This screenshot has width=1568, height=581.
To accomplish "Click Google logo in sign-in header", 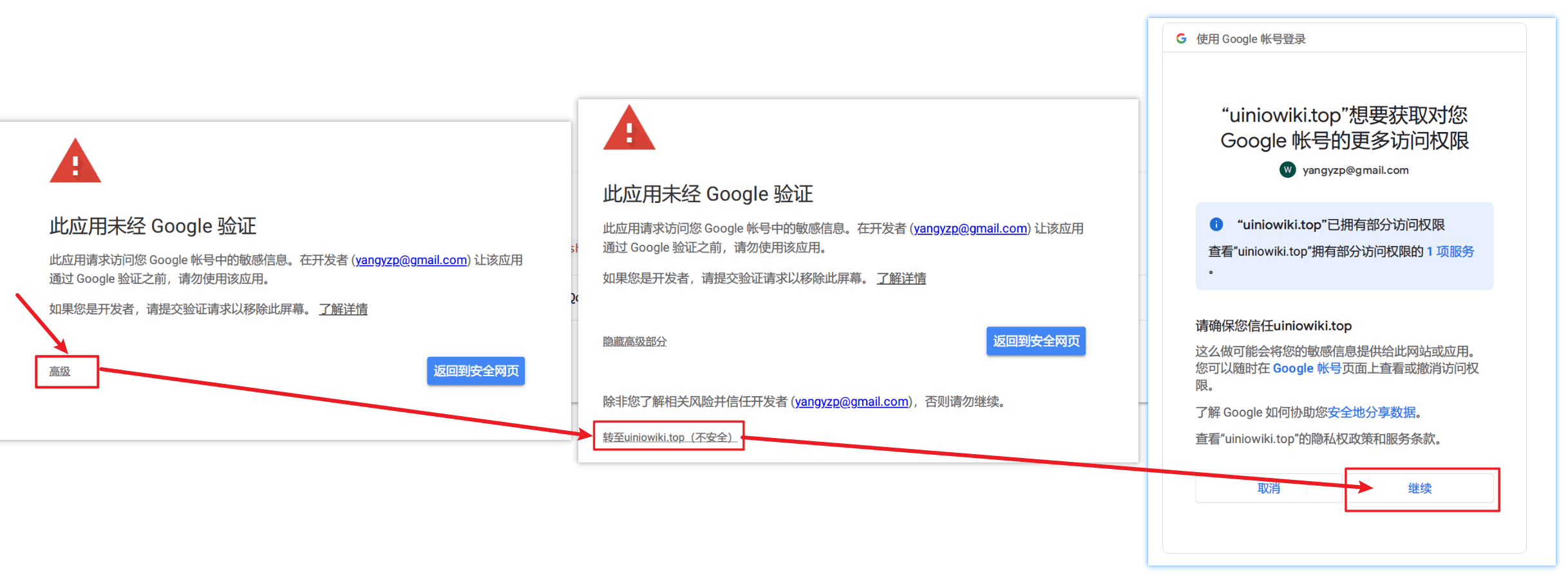I will coord(1181,39).
